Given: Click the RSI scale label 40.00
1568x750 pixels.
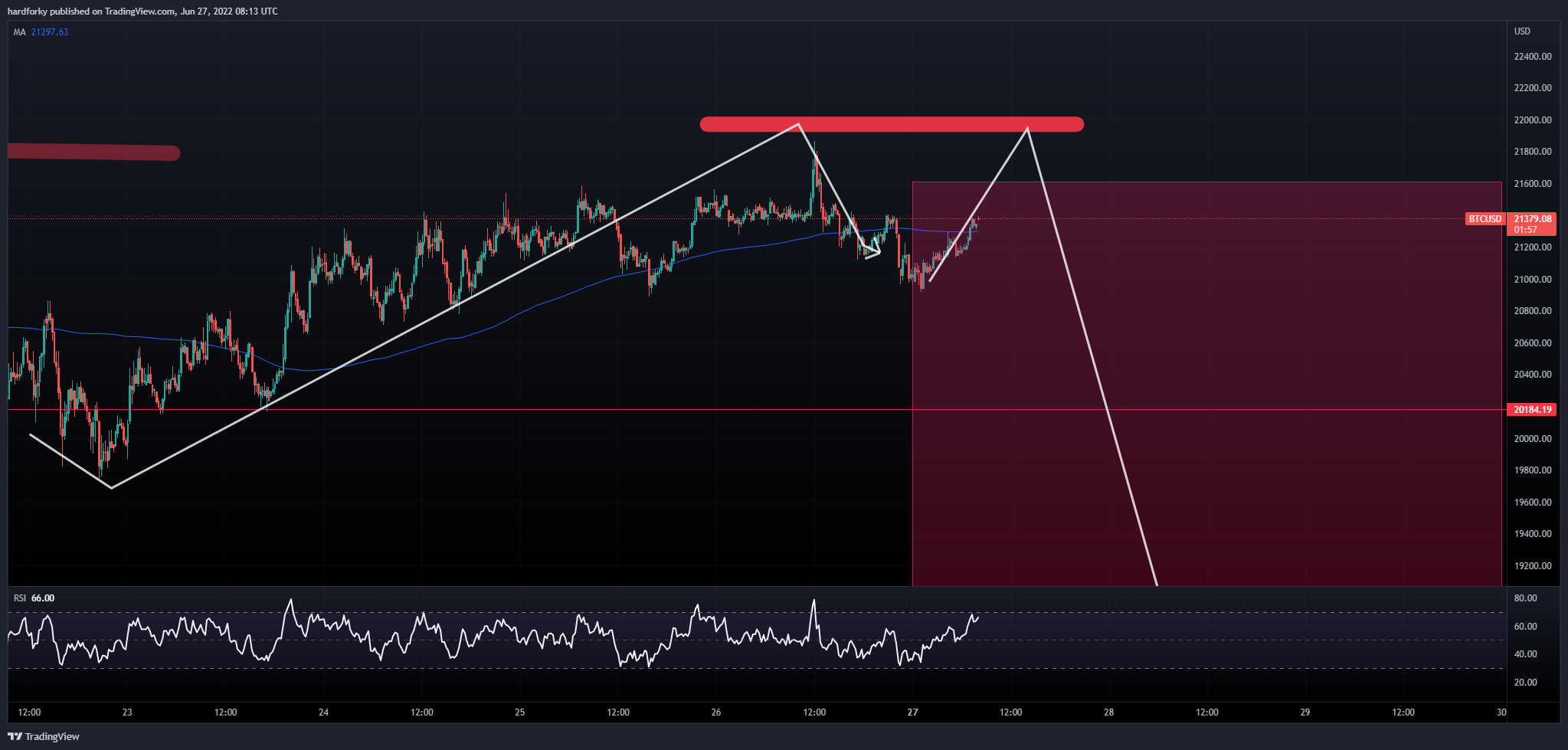Looking at the screenshot, I should [x=1525, y=654].
